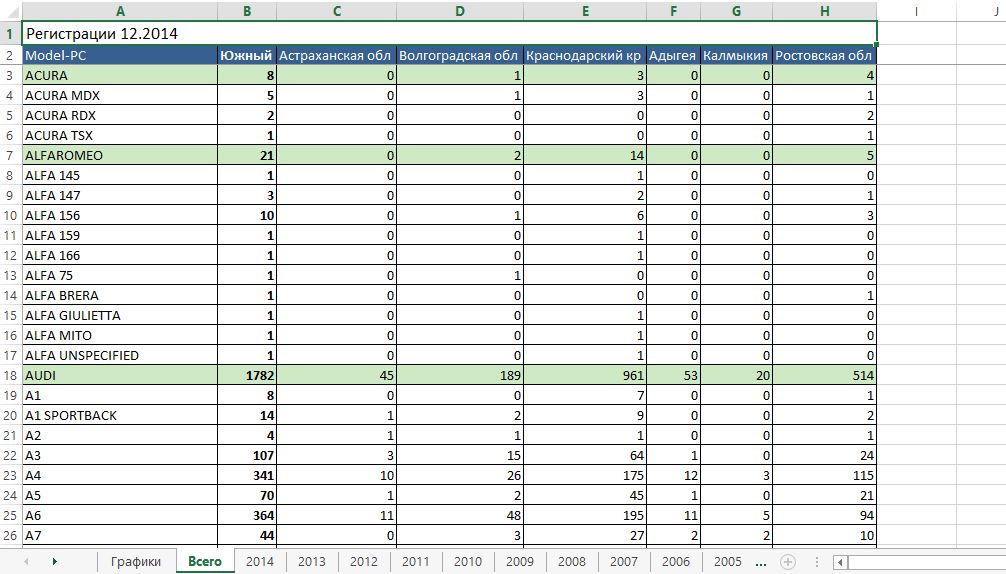Click the next sheet navigation arrow
The height and width of the screenshot is (574, 1006).
55,562
